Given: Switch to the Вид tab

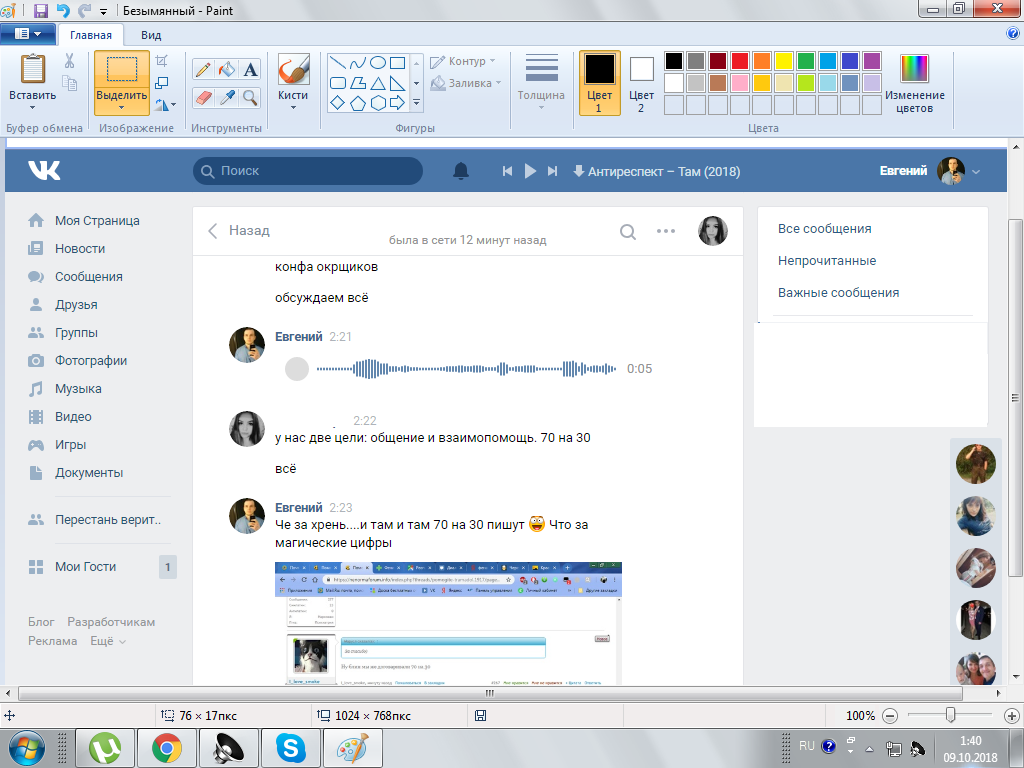Looking at the screenshot, I should click(151, 35).
